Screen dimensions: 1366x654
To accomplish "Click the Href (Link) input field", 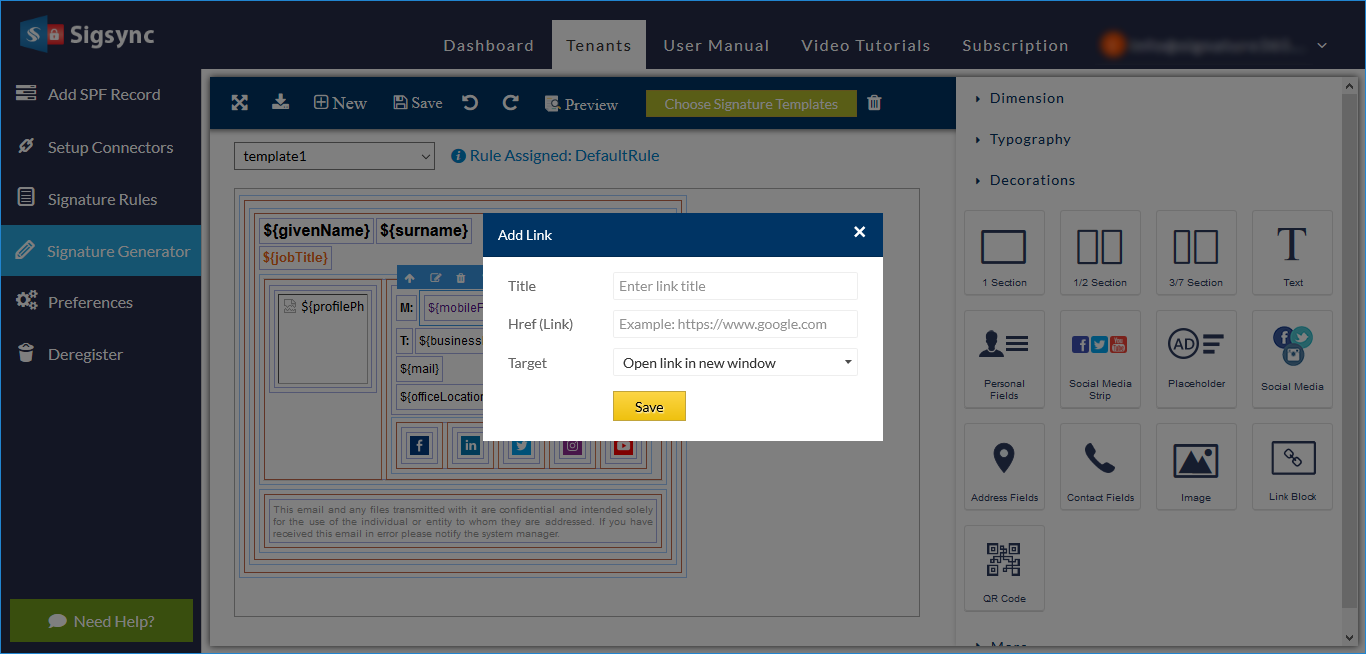I will click(735, 324).
